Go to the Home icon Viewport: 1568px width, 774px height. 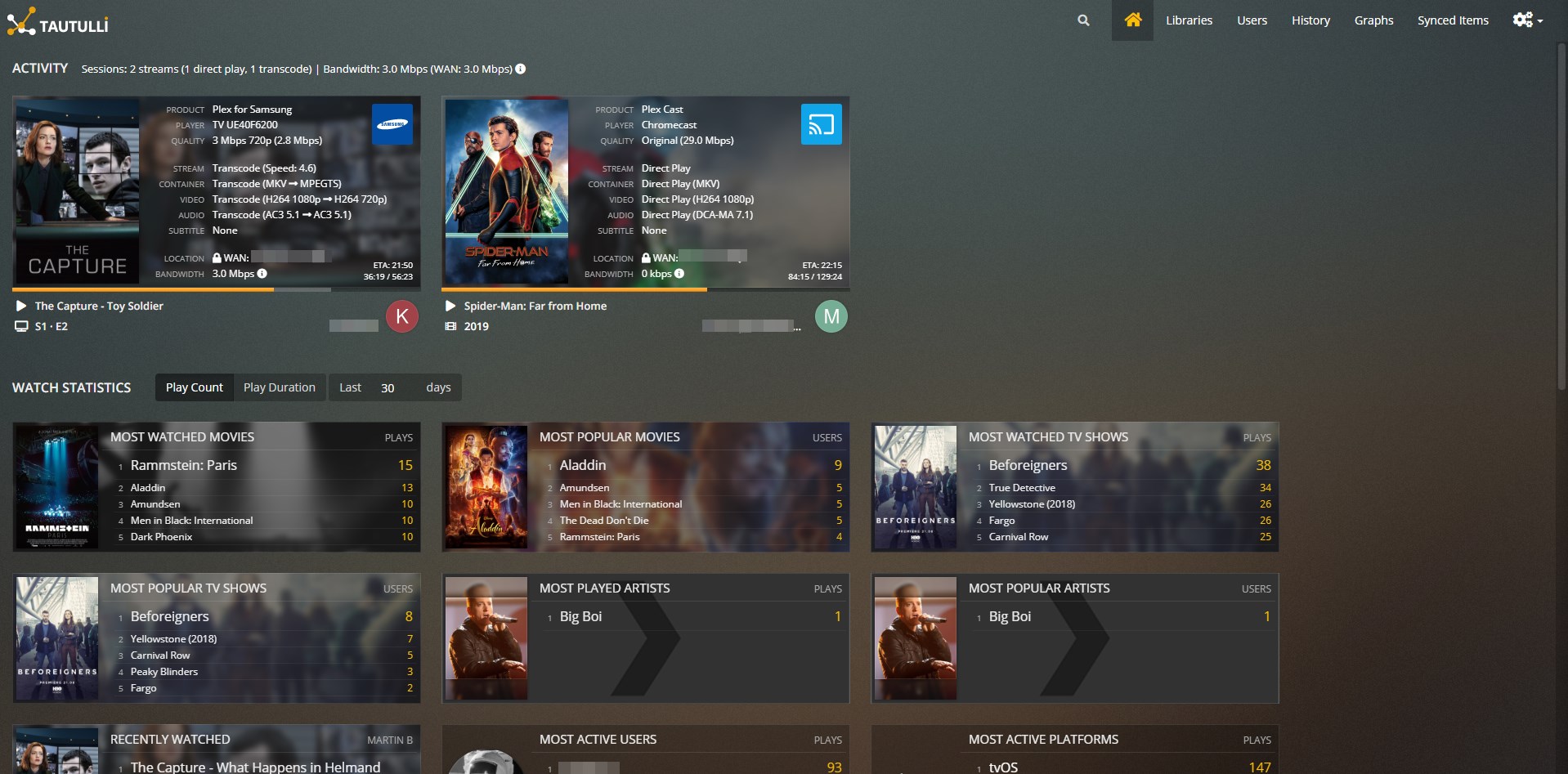(x=1132, y=20)
